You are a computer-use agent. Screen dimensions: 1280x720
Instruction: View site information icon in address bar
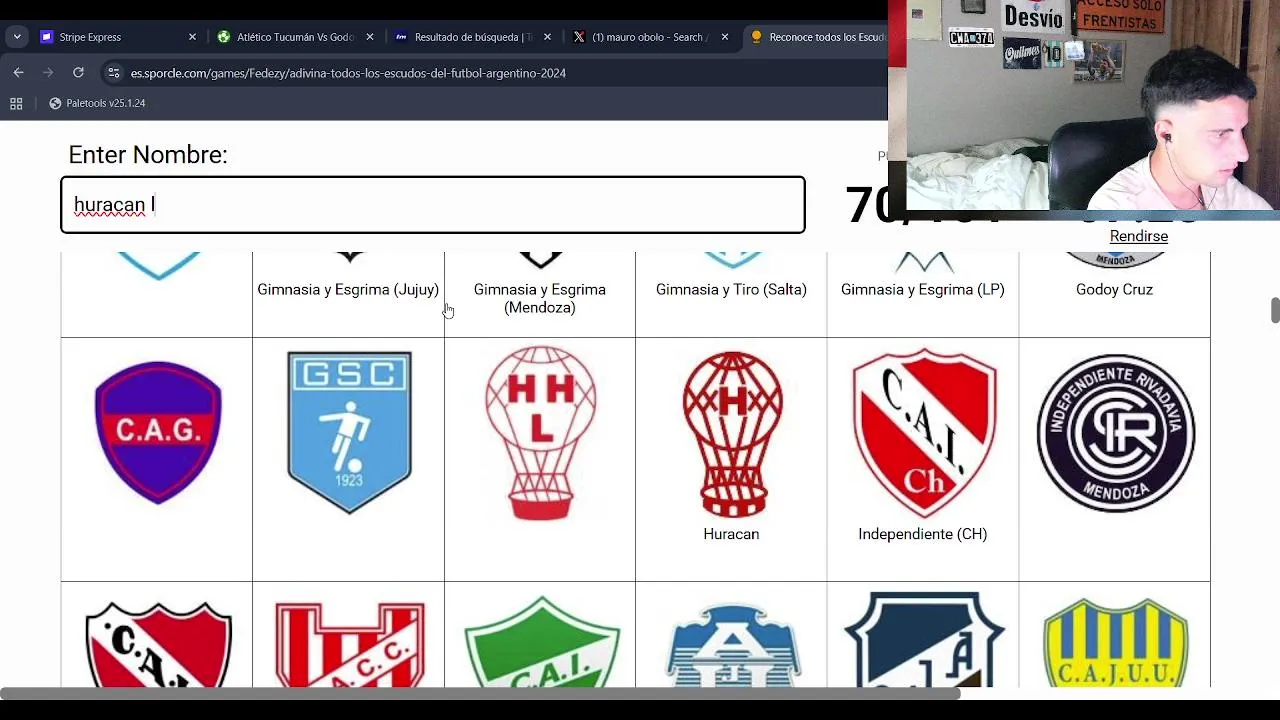coord(113,73)
